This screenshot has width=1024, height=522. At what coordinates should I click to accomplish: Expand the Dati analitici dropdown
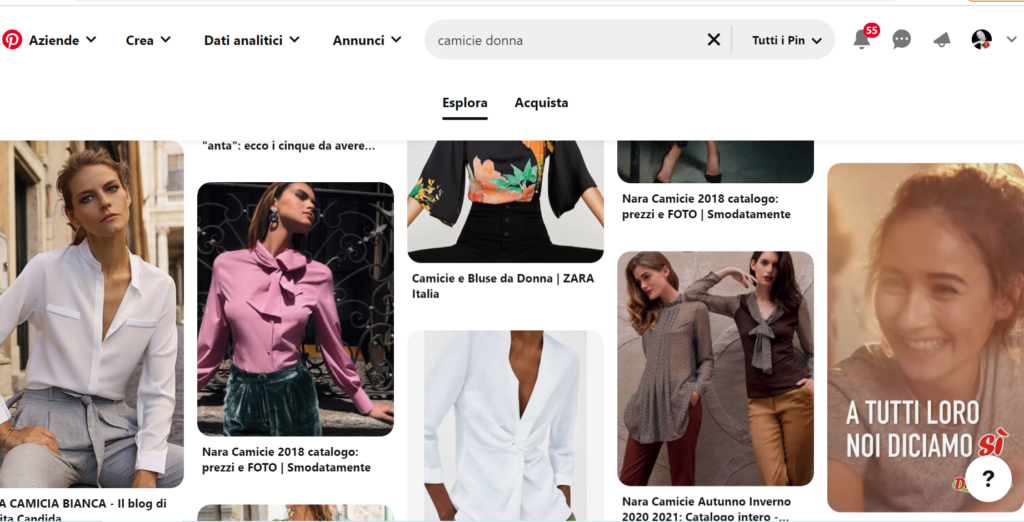click(x=251, y=40)
